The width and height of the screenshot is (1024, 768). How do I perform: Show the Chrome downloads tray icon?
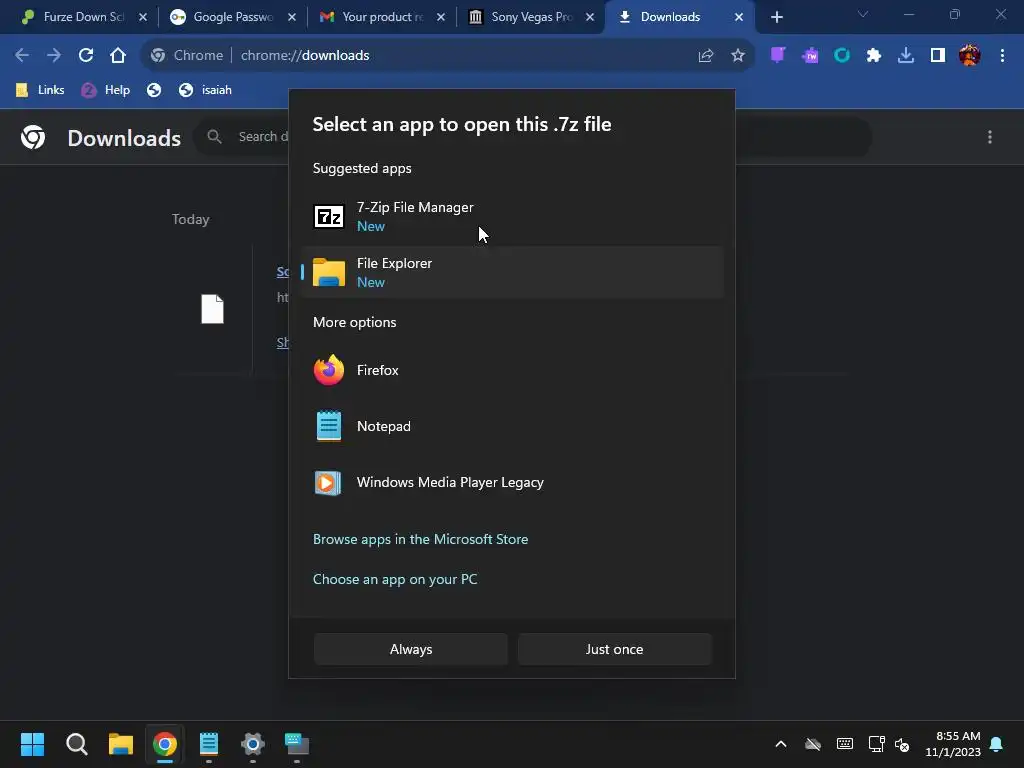click(906, 56)
